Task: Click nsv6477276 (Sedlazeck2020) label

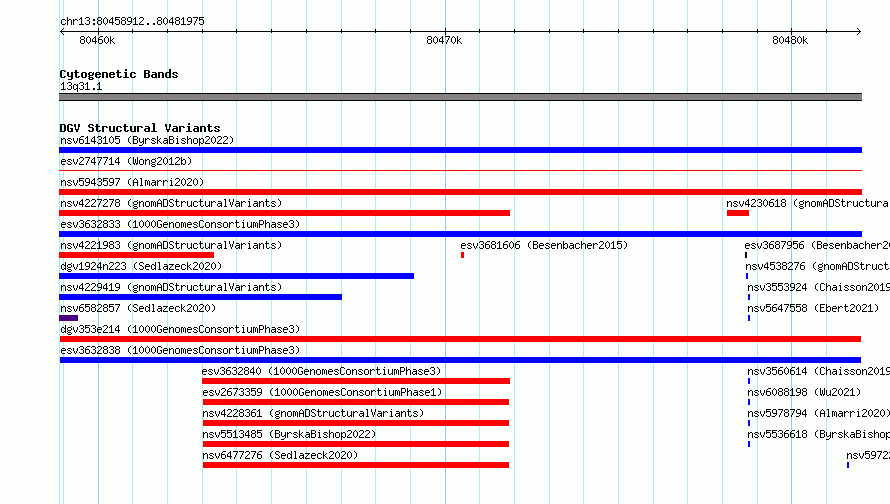Action: tap(280, 455)
